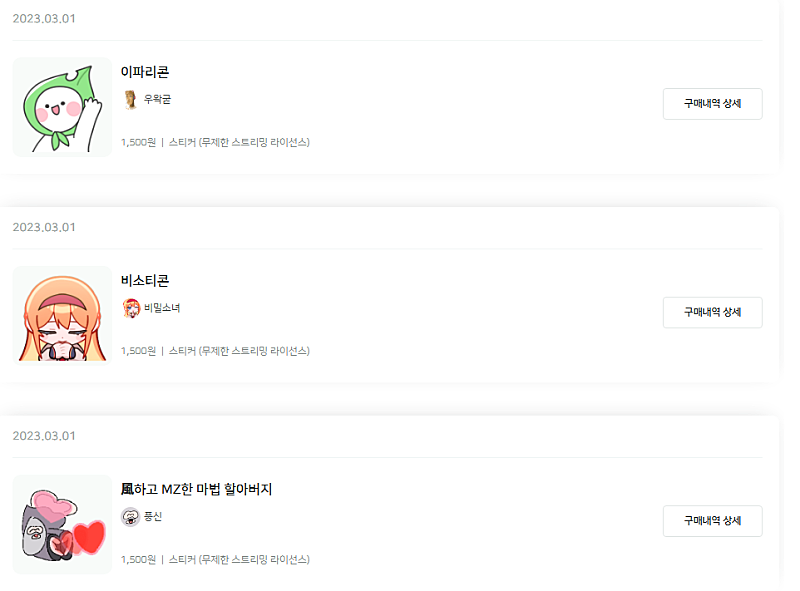Open the 비소티콘 sticker title

pos(145,281)
